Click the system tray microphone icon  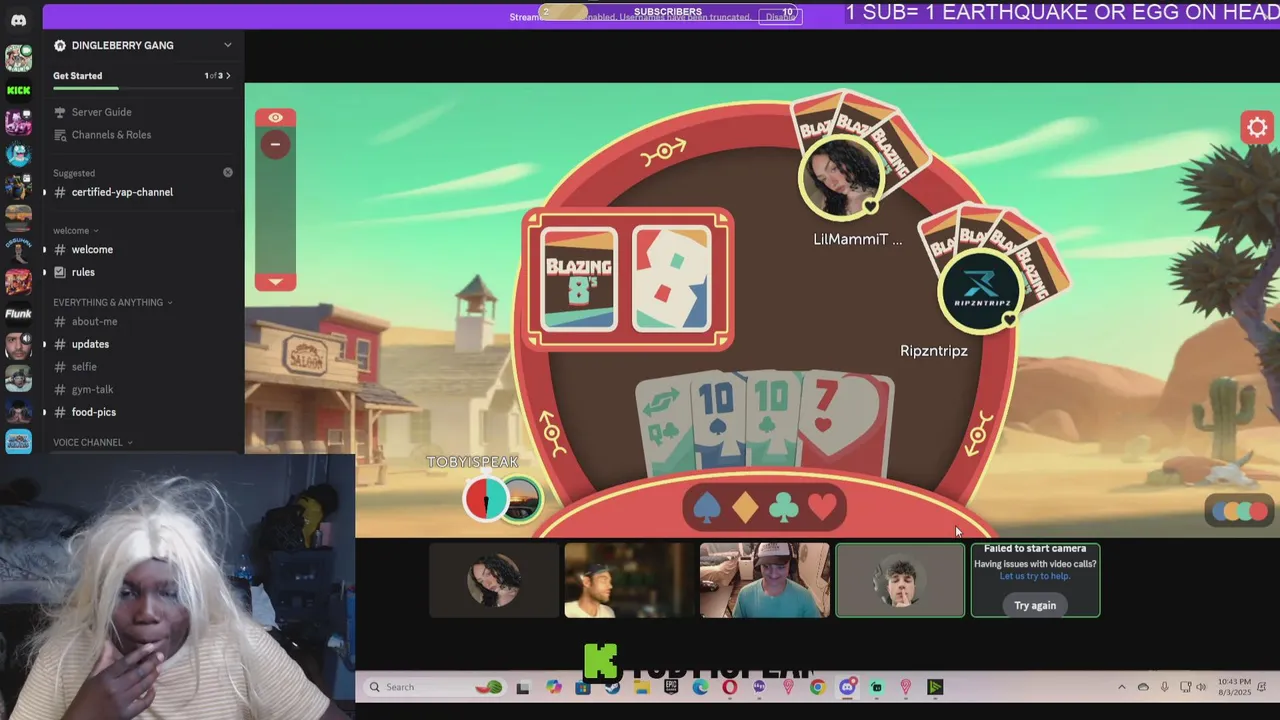[x=1165, y=687]
